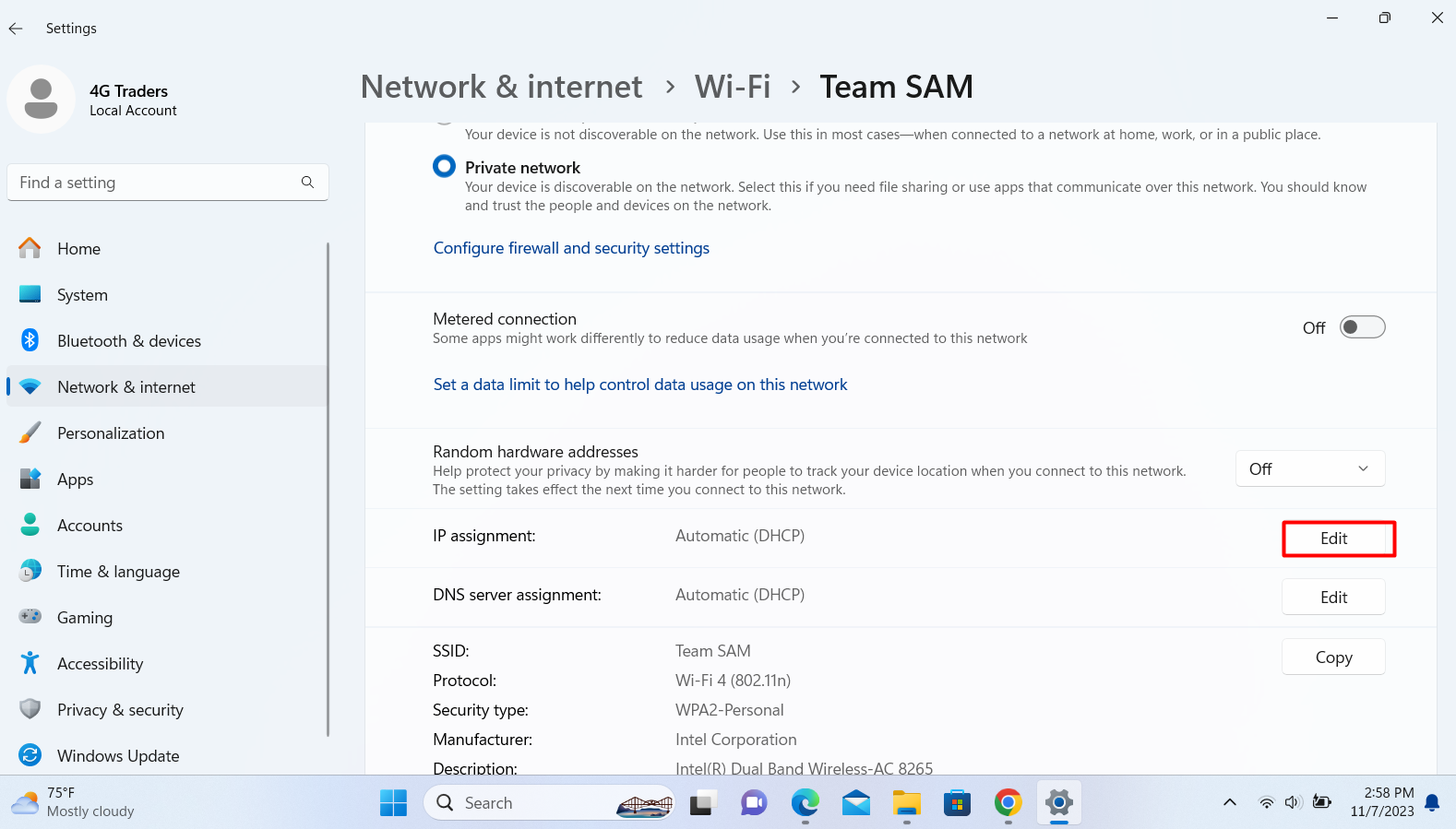This screenshot has width=1456, height=829.
Task: Click the Wi-Fi icon in system tray
Action: coord(1267,802)
